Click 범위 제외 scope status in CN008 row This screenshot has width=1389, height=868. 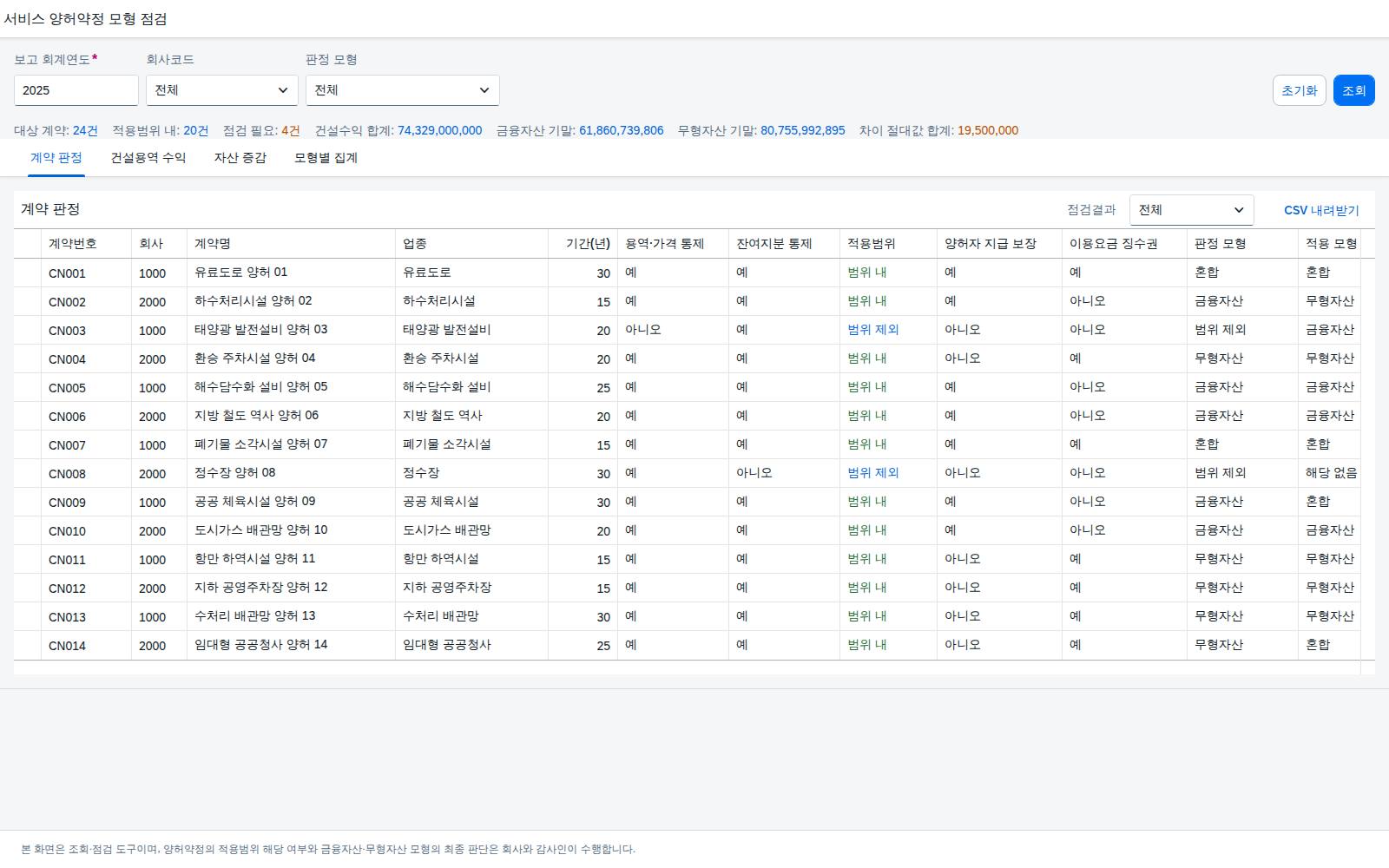coord(872,473)
